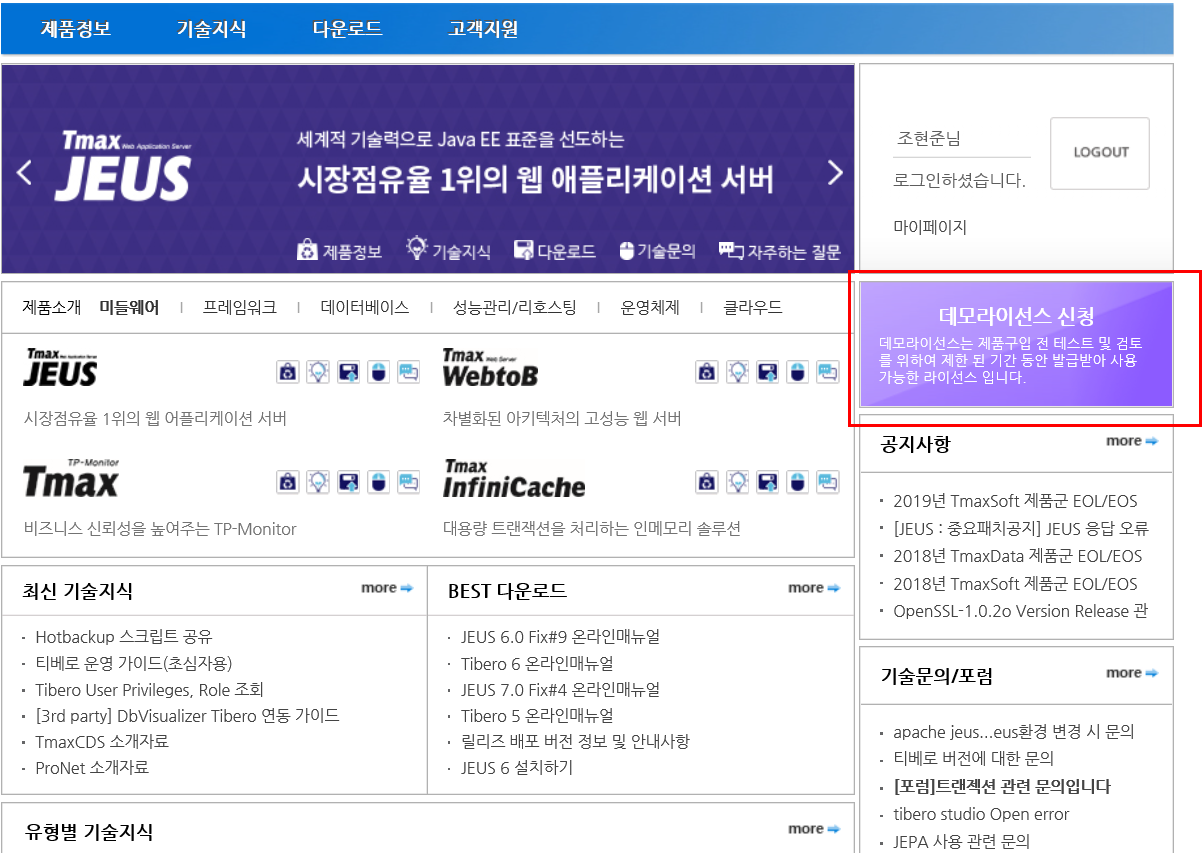Click banner 기술문의 link
Screen dimensions: 1202x853
pyautogui.click(x=657, y=251)
